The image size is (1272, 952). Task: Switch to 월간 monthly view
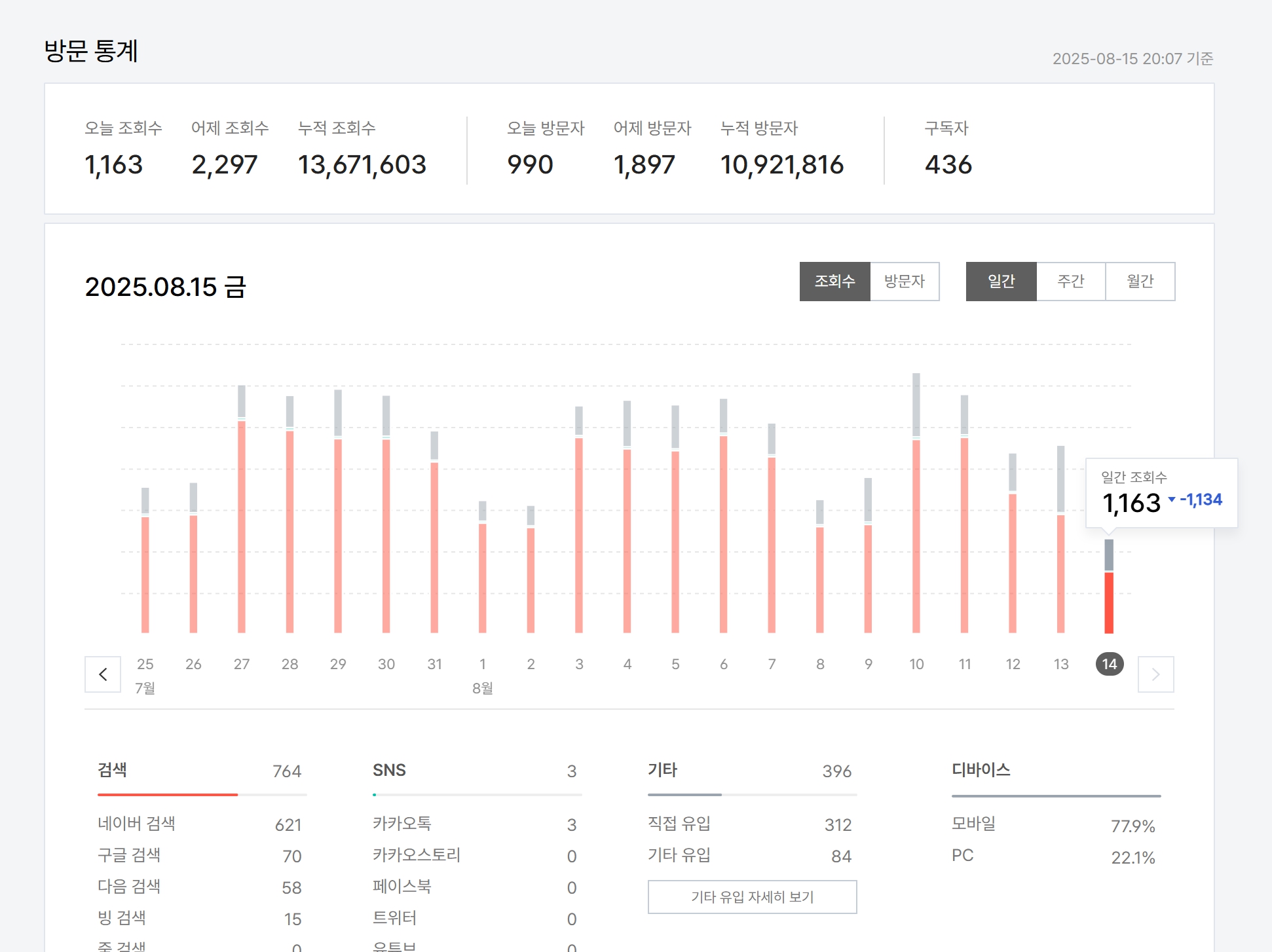pyautogui.click(x=1140, y=282)
